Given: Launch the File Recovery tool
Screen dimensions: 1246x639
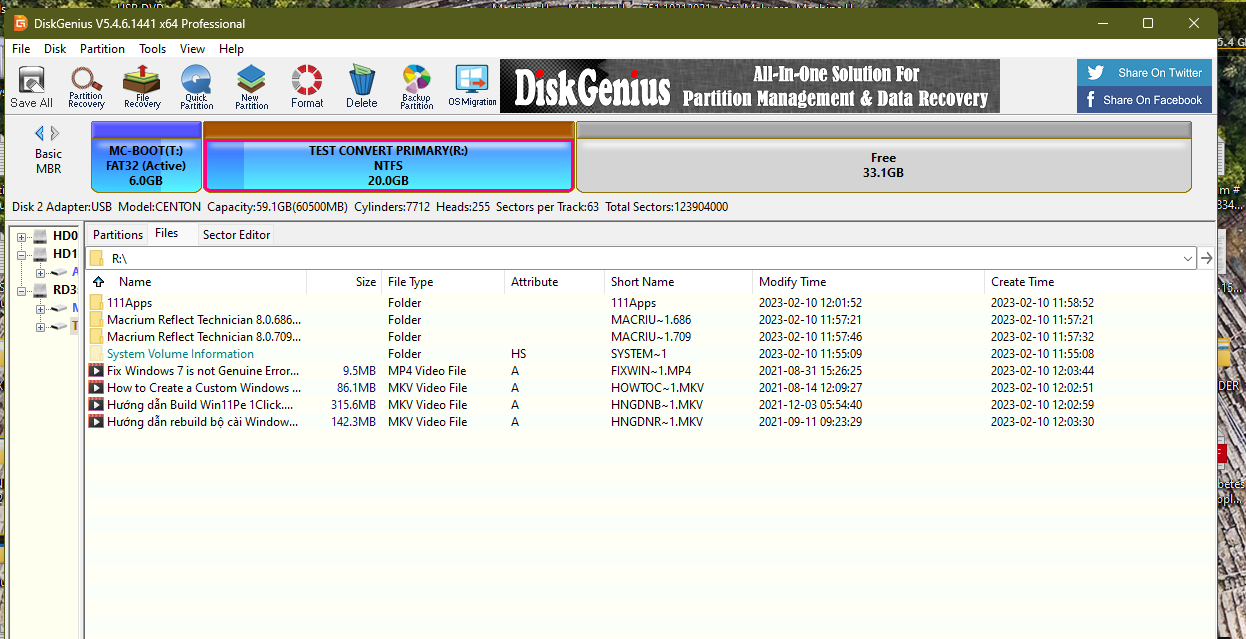Looking at the screenshot, I should tap(142, 87).
